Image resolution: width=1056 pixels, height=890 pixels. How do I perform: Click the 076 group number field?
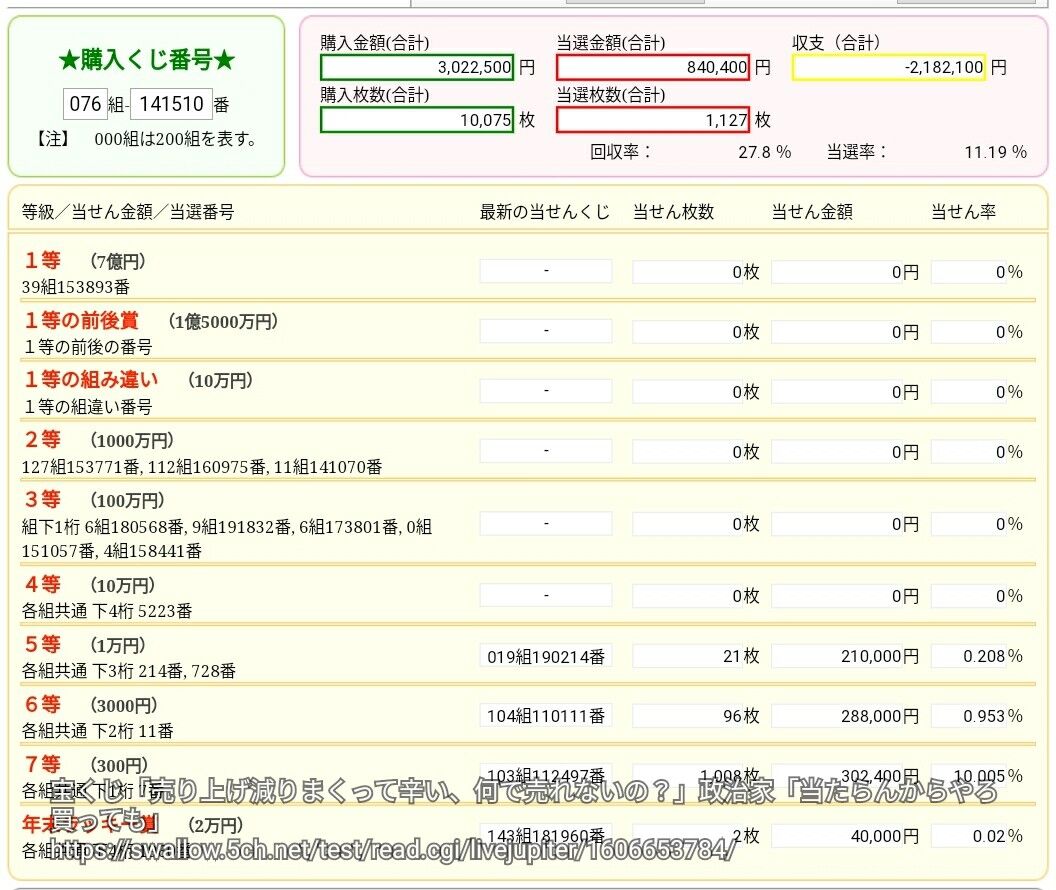[x=85, y=104]
